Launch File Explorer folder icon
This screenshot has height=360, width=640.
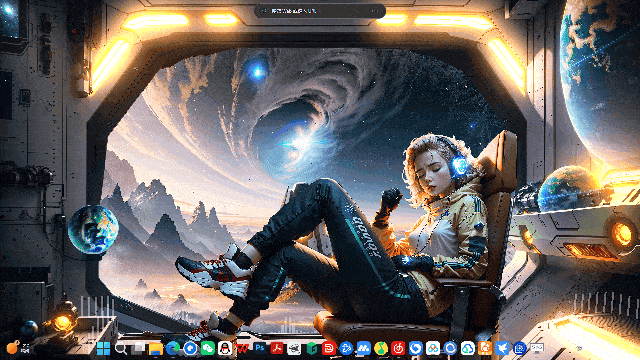click(156, 348)
